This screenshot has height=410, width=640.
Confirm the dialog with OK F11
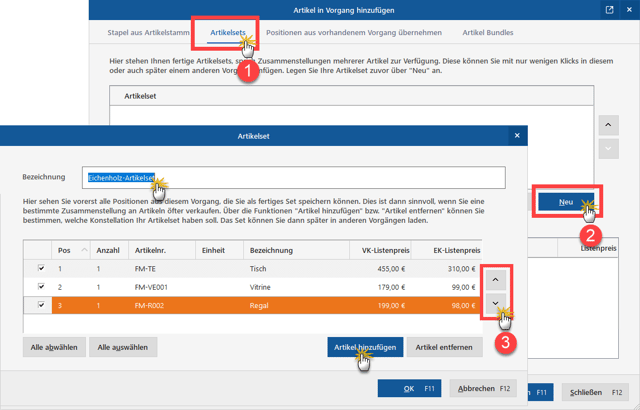click(409, 388)
